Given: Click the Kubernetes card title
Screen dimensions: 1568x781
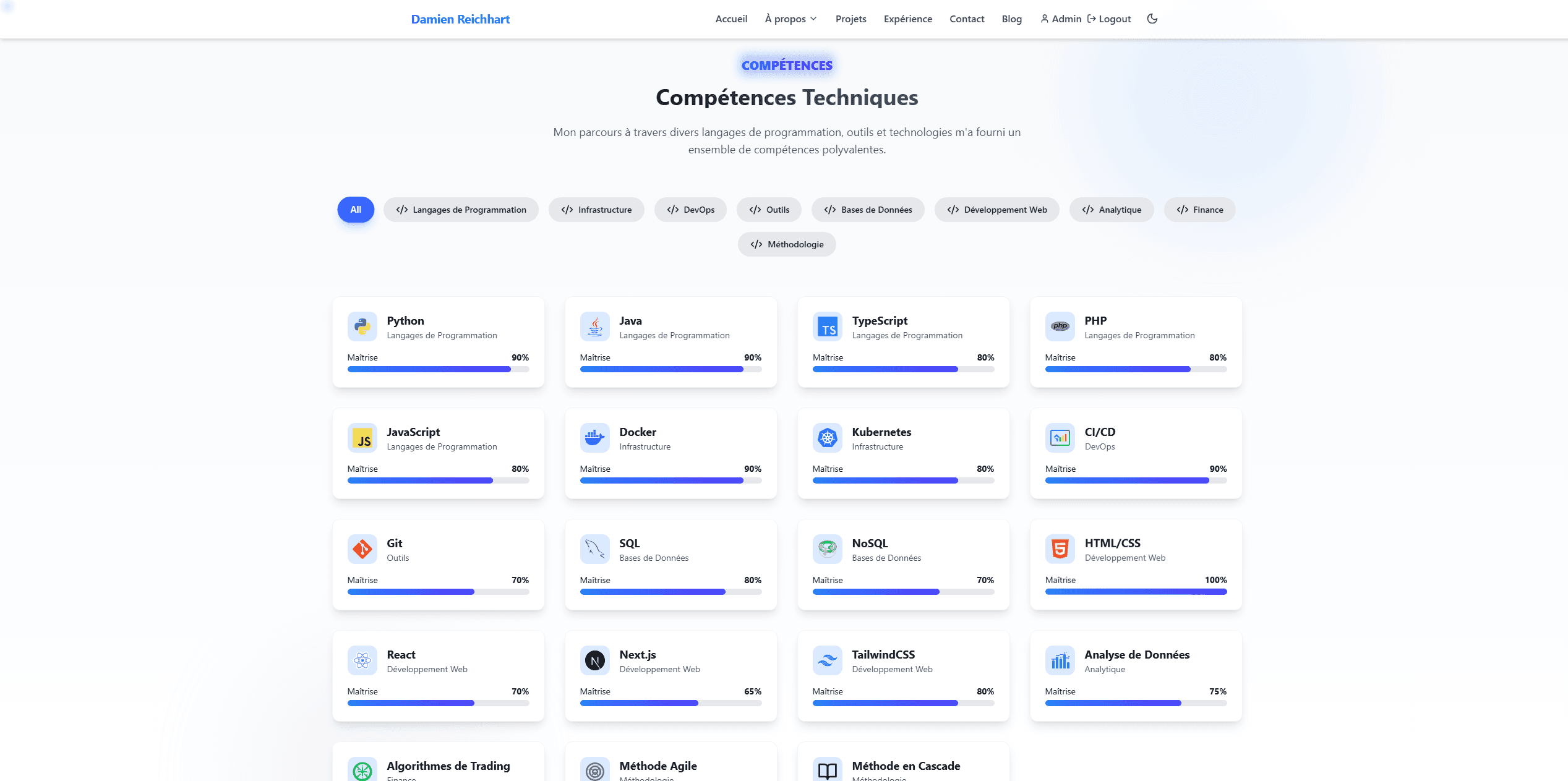Looking at the screenshot, I should click(881, 432).
